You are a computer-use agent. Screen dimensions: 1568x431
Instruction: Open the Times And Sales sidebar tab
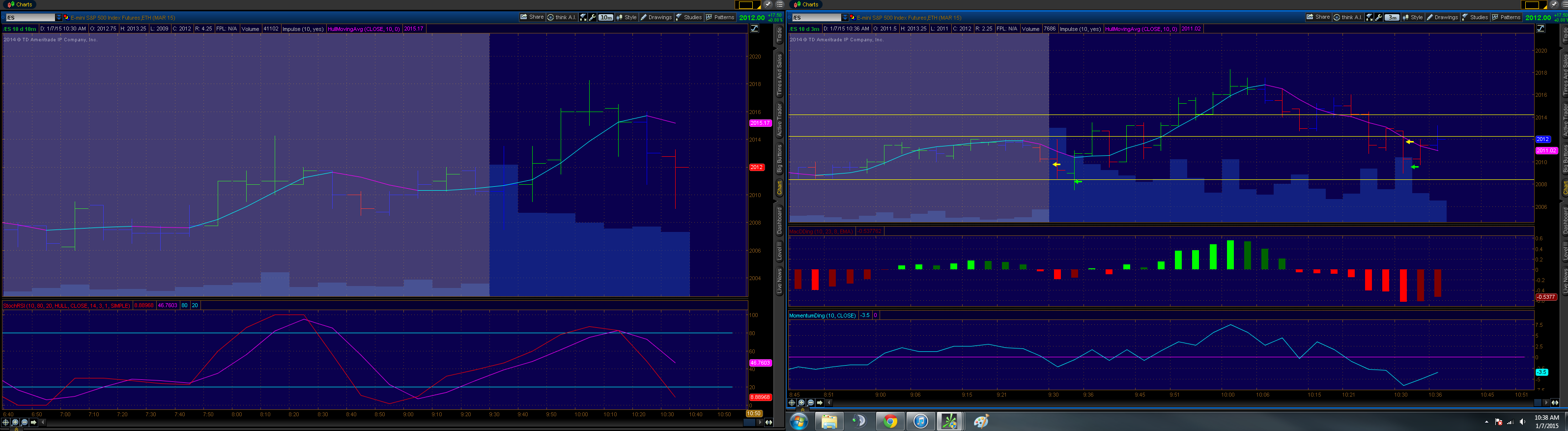[779, 75]
